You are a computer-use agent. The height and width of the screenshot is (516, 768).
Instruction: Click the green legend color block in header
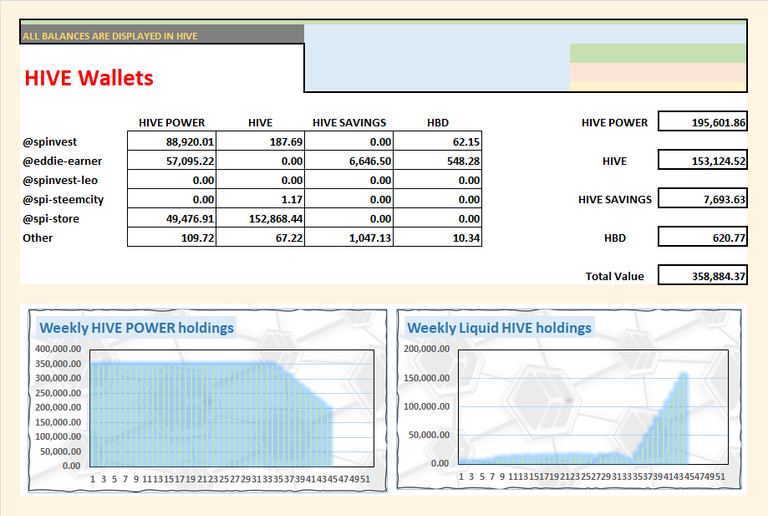pyautogui.click(x=658, y=53)
